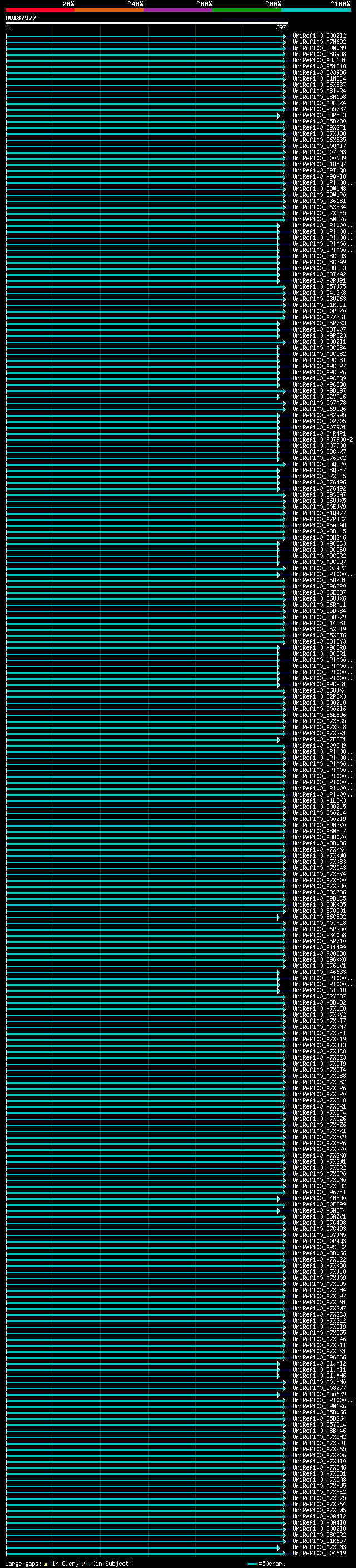Screen dimensions: 356x1568
Task: Select the UniRef100_Q5QLP0 hit
Action: point(319,464)
